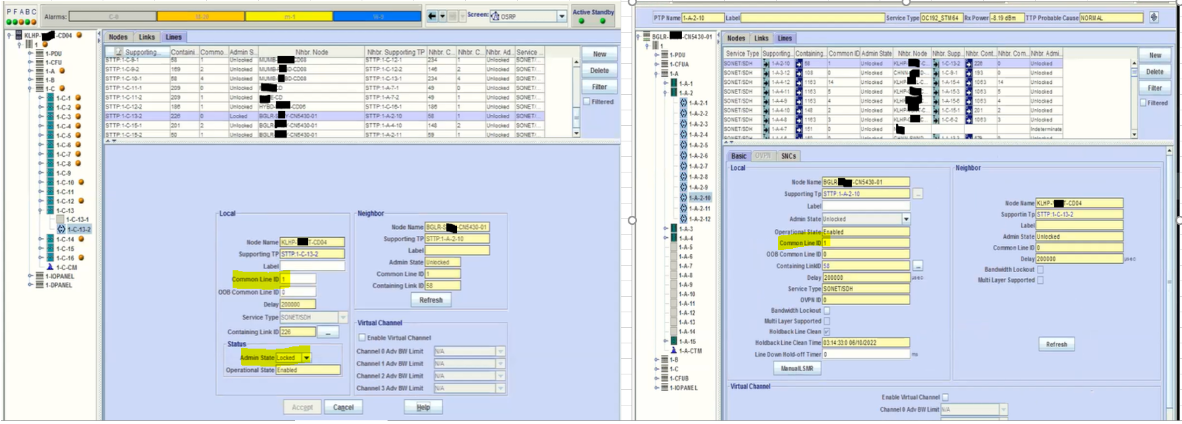Switch to Links tab in left window
The image size is (1182, 424).
pos(146,36)
